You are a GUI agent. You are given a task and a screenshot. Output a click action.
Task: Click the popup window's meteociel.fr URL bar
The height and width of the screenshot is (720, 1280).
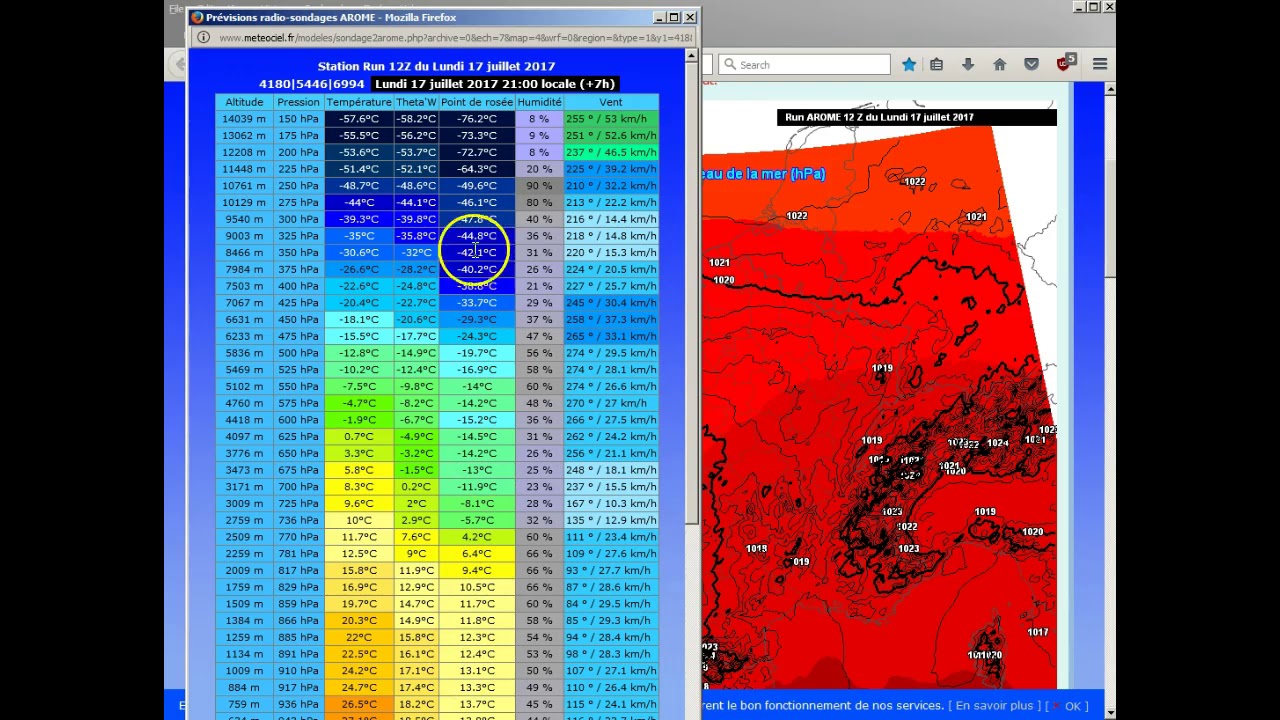click(455, 38)
